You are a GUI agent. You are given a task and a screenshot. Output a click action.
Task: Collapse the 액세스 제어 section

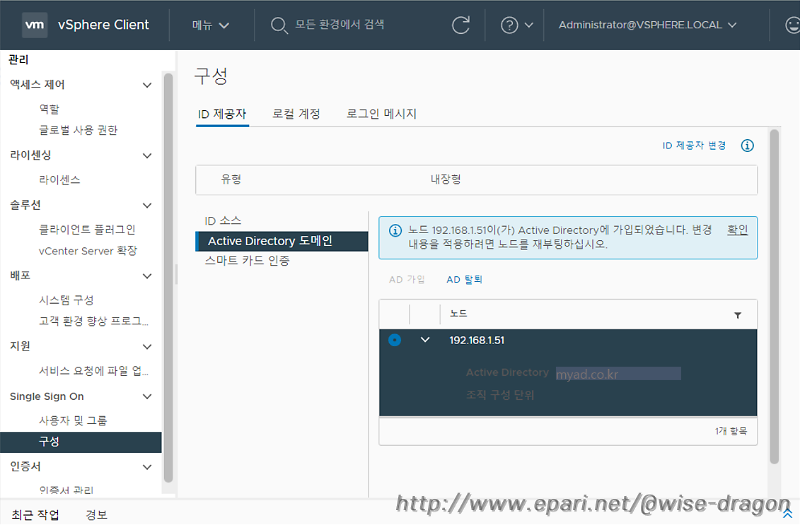point(147,85)
